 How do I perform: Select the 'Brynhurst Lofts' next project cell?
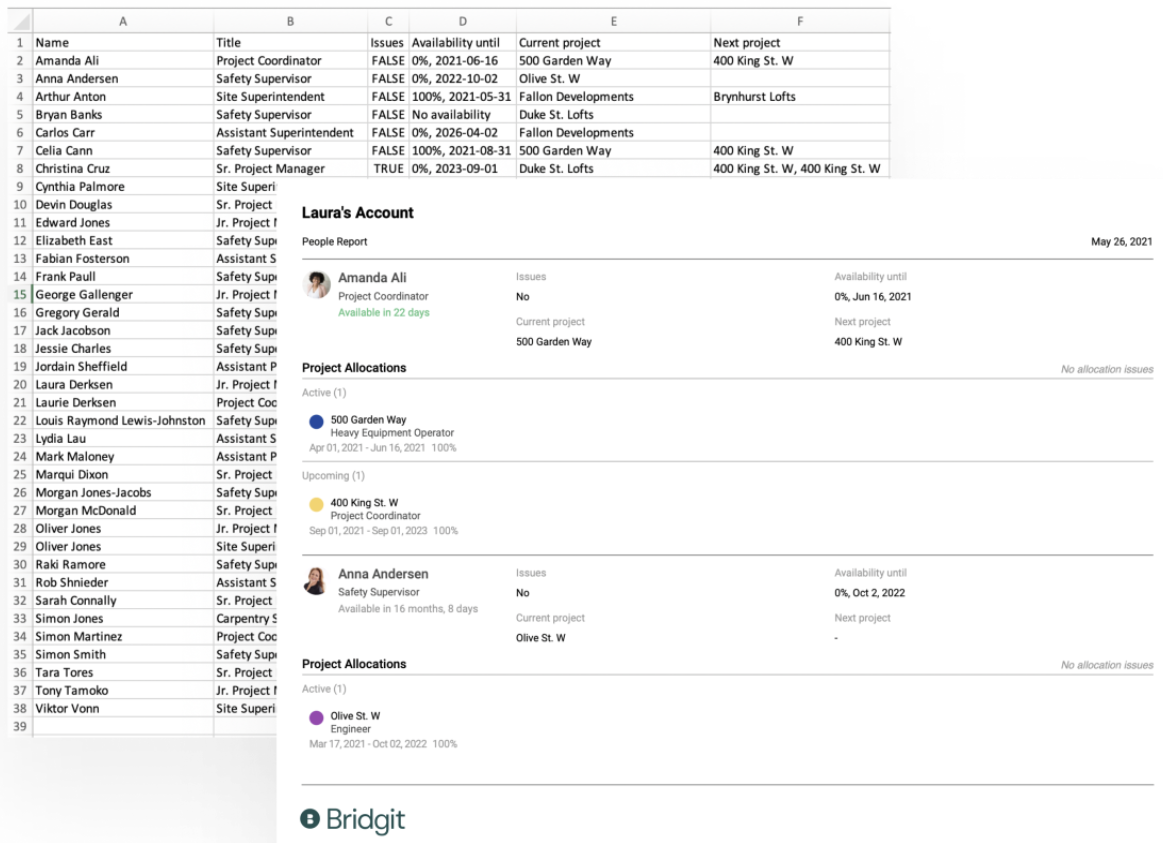(800, 96)
